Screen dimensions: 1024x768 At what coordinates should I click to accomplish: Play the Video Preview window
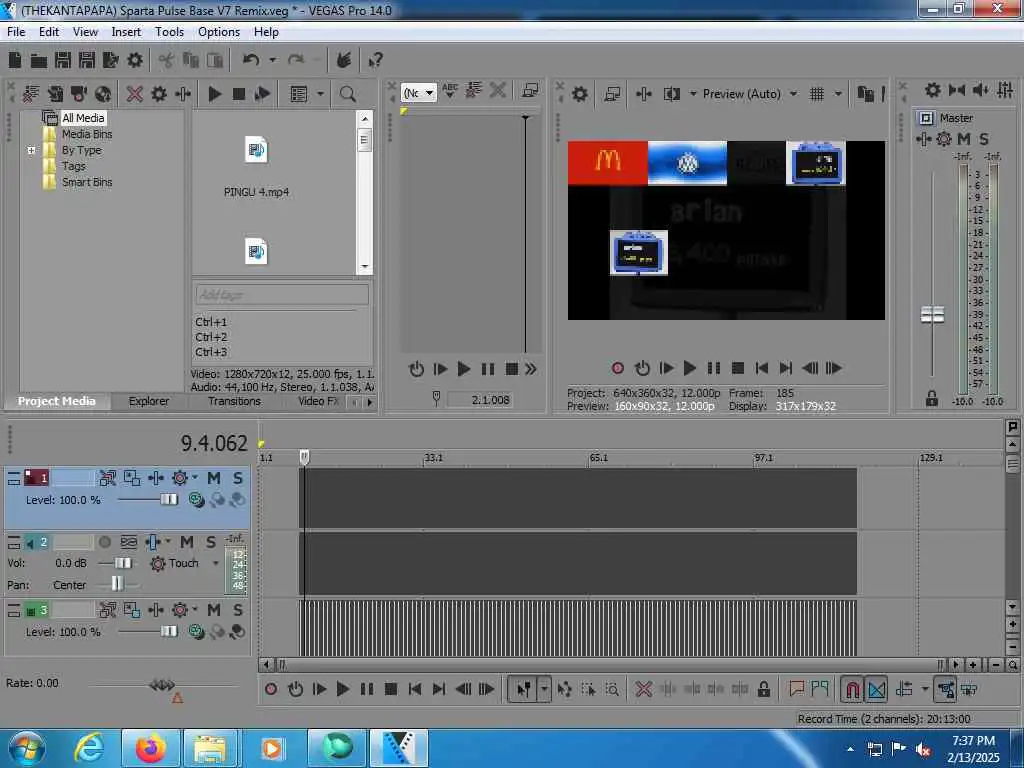point(690,368)
